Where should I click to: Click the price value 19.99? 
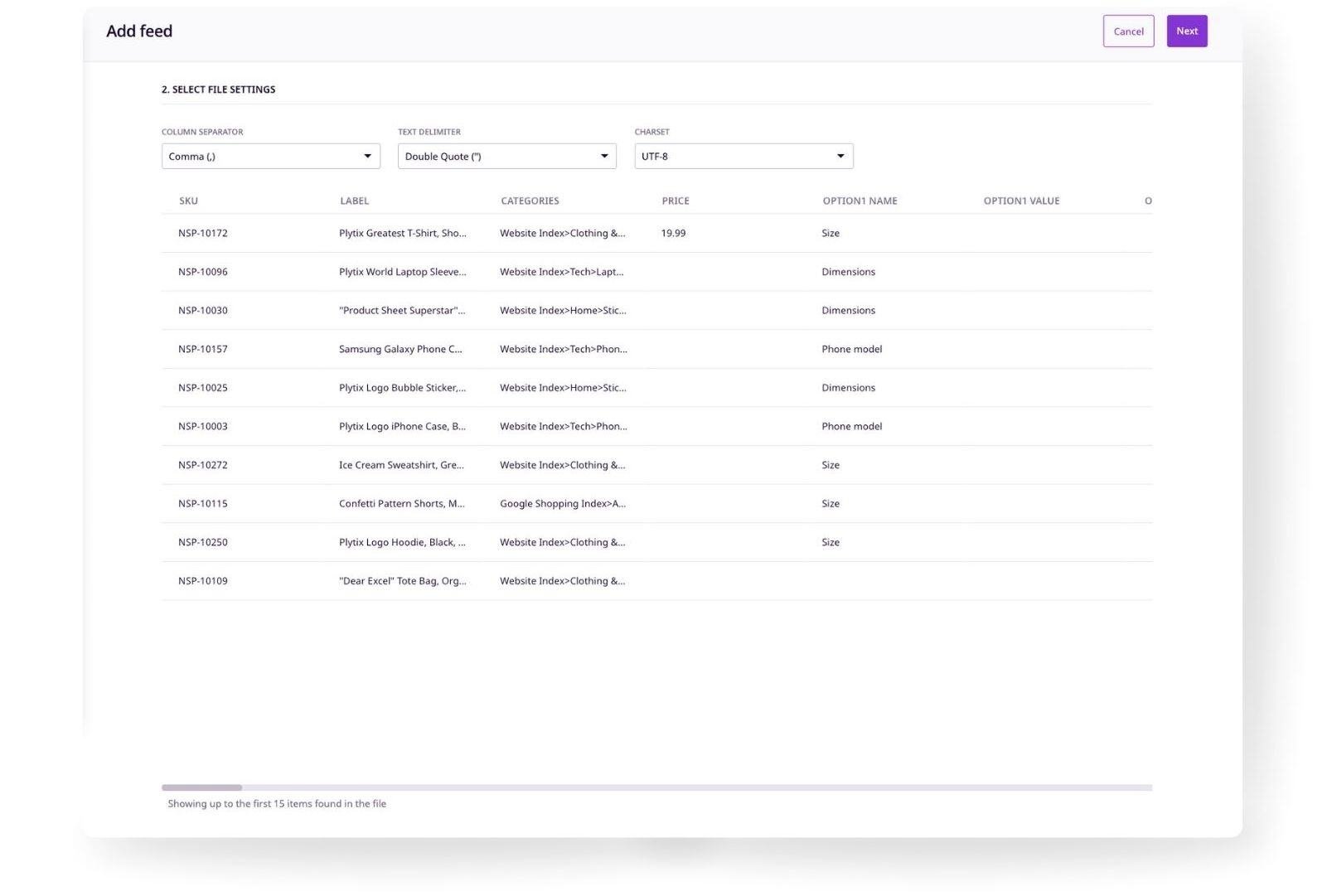click(x=673, y=233)
